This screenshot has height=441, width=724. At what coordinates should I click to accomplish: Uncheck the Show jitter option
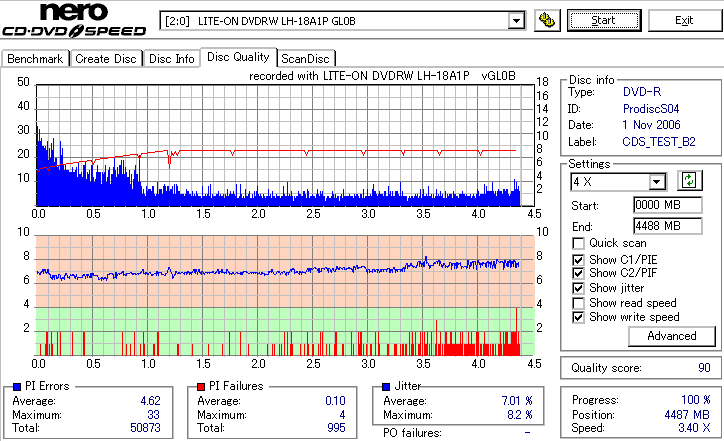[578, 288]
